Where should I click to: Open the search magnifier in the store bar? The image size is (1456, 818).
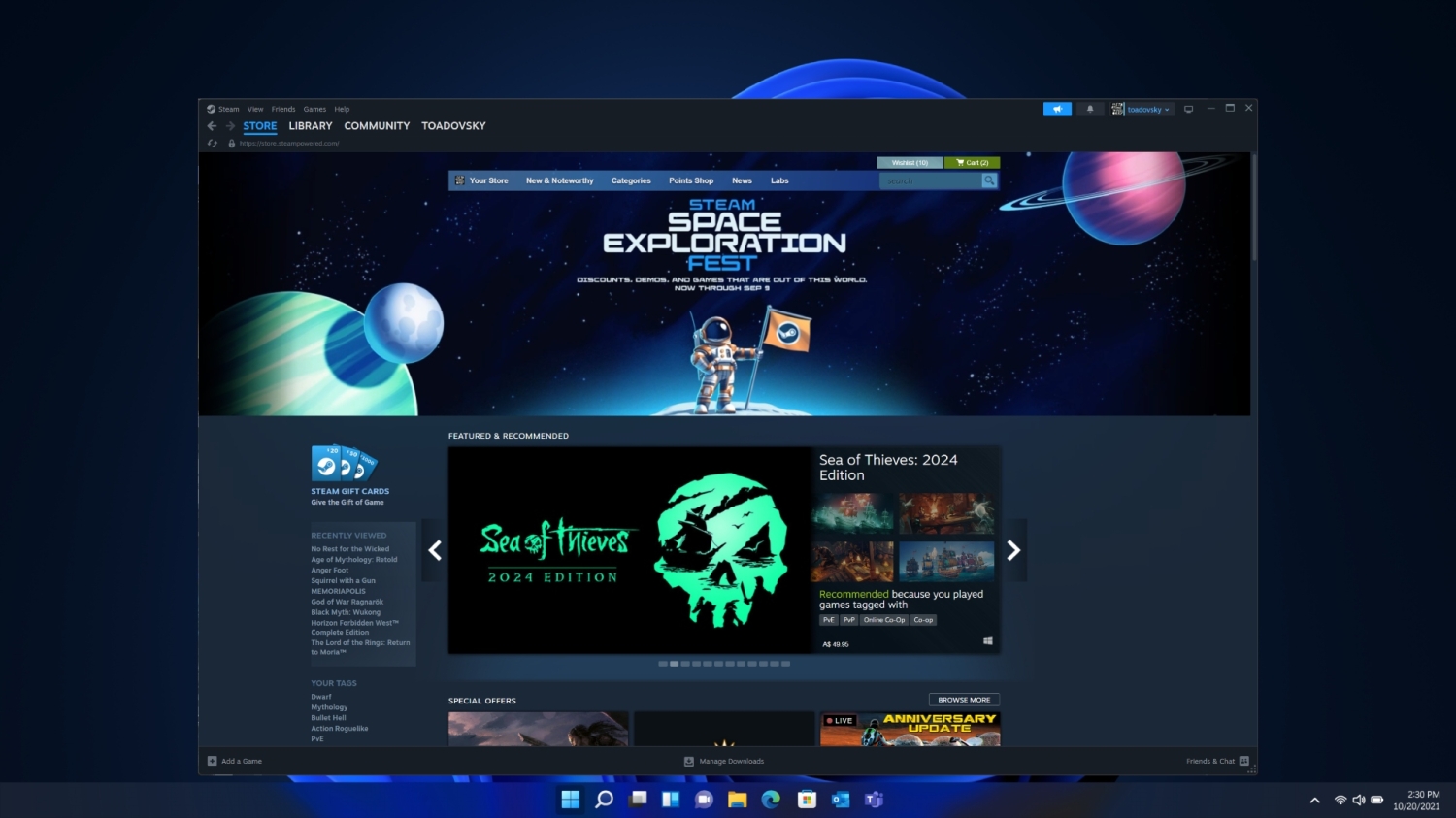(989, 180)
